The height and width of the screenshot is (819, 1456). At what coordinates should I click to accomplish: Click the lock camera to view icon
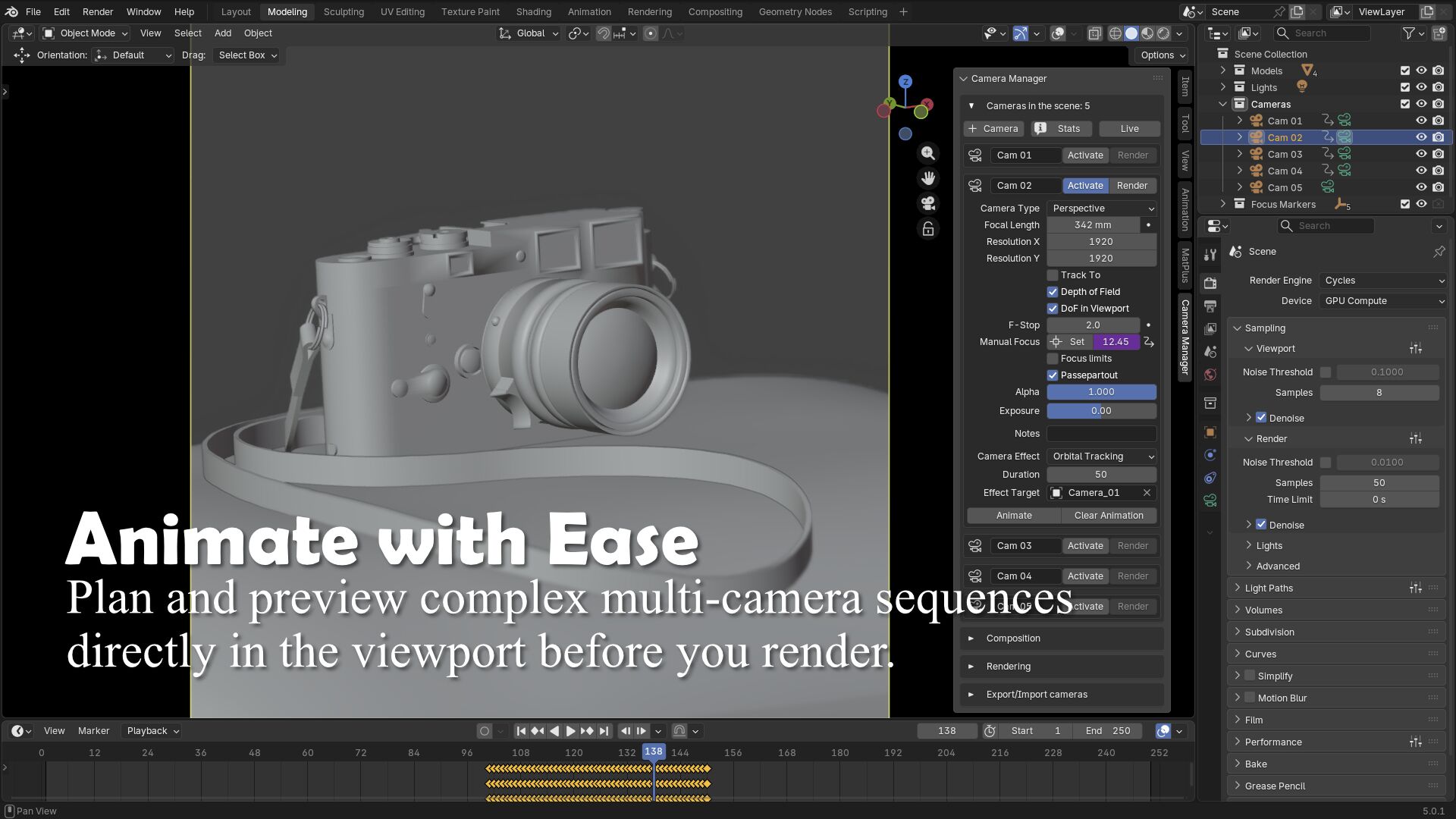[927, 229]
